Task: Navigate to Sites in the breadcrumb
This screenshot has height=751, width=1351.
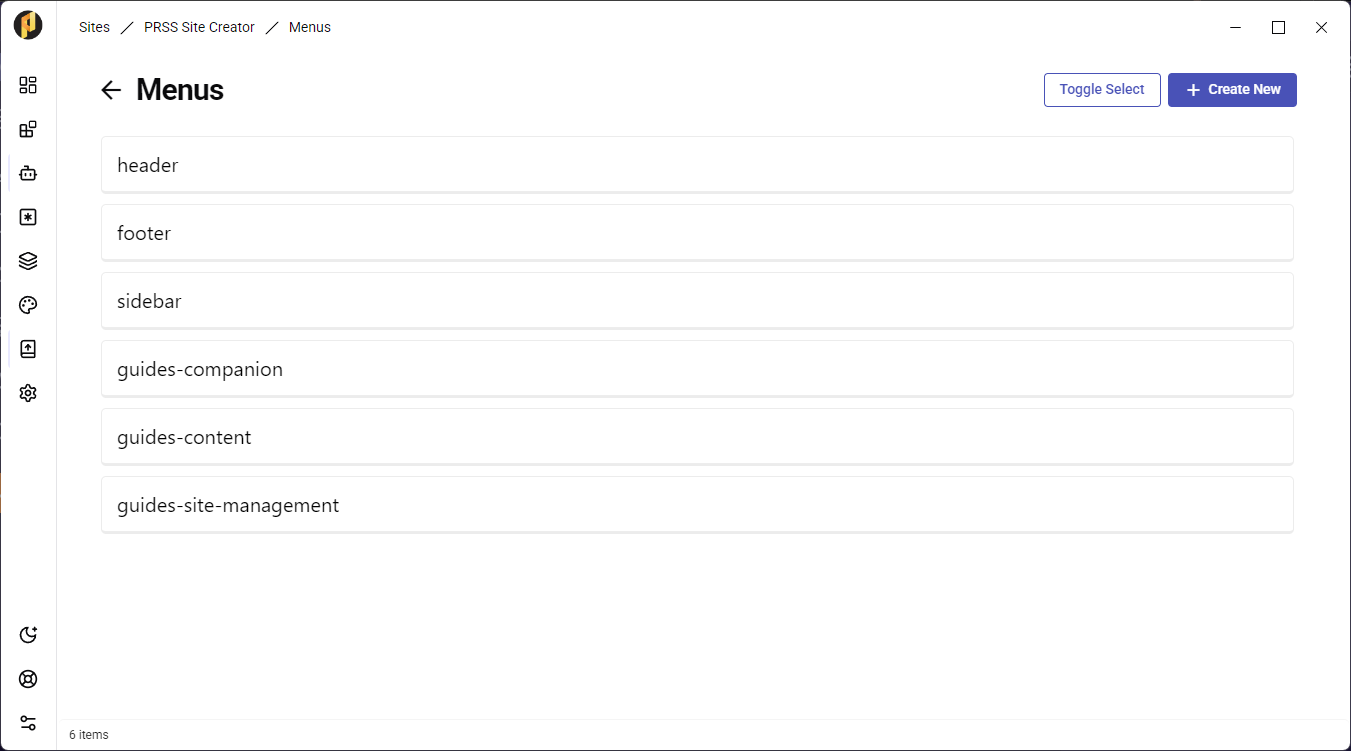Action: 94,27
